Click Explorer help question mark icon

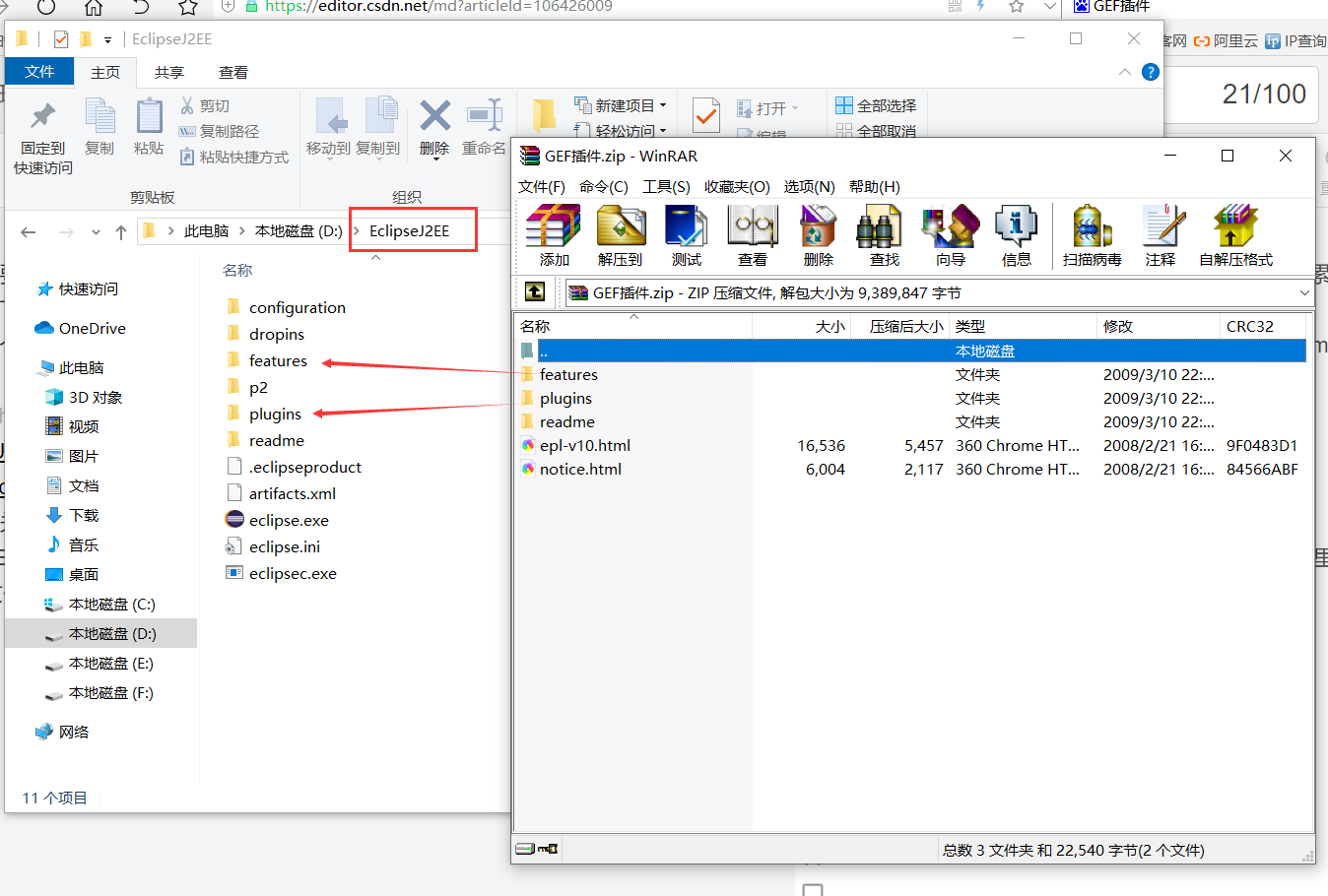pos(1150,72)
